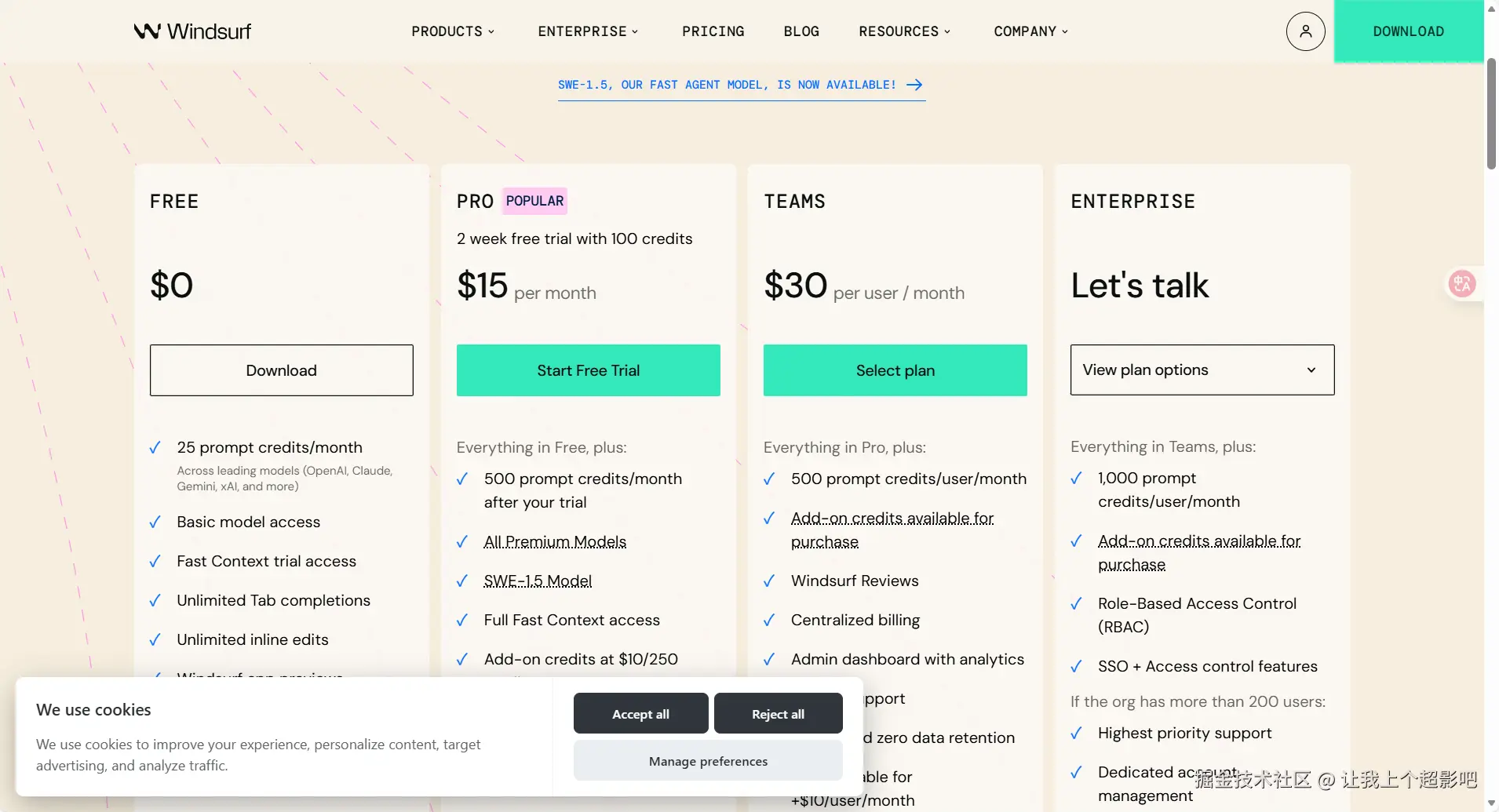1499x812 pixels.
Task: Click Select plan for Teams
Action: [895, 370]
